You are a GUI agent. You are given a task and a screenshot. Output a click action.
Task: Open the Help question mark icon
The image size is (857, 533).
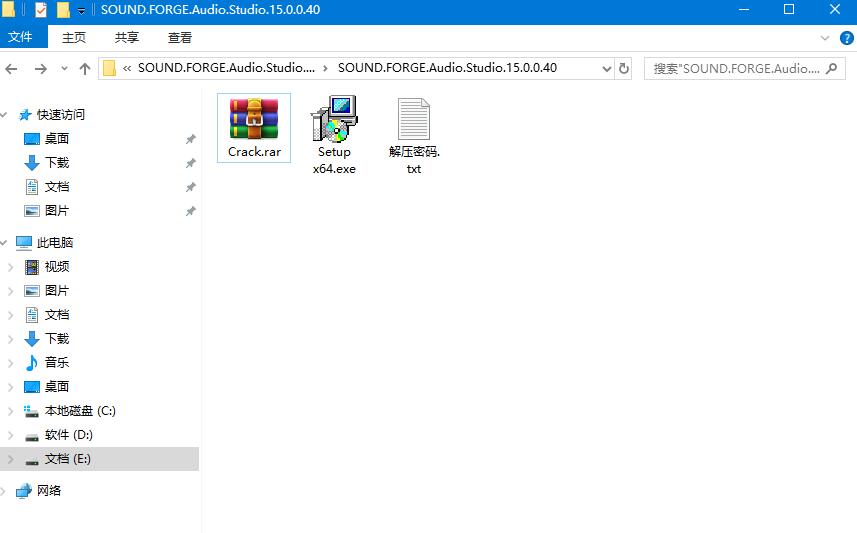(847, 38)
